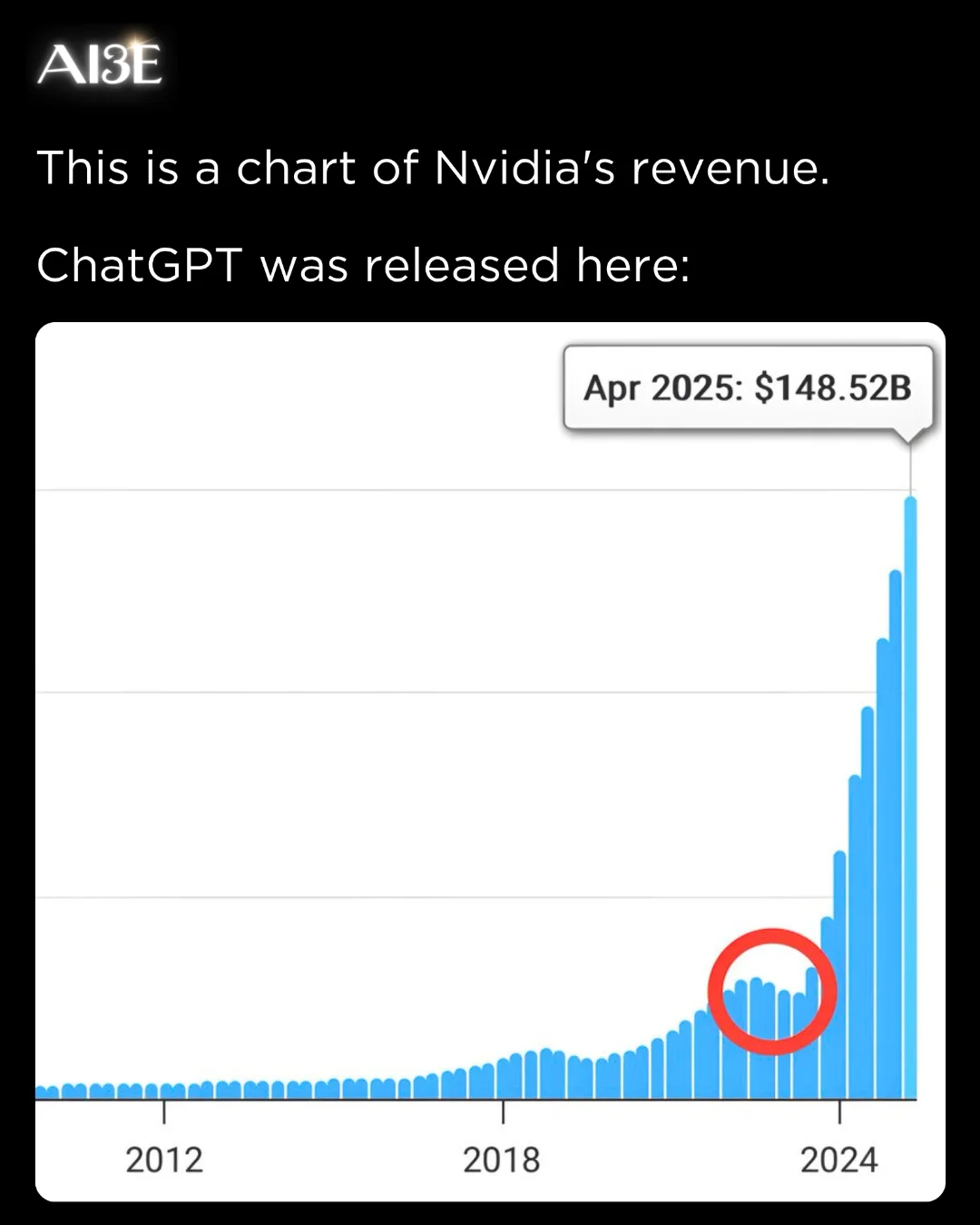The height and width of the screenshot is (1225, 980).
Task: Click the AI3E logo
Action: pos(100,64)
